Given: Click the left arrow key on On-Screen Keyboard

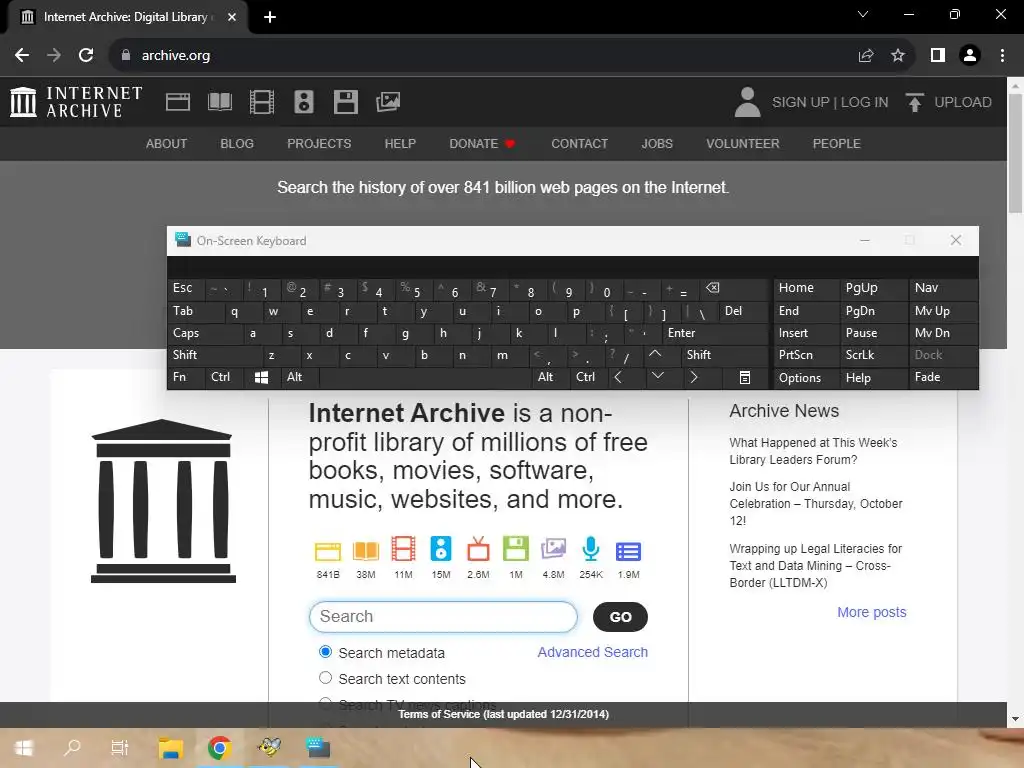Looking at the screenshot, I should click(618, 377).
